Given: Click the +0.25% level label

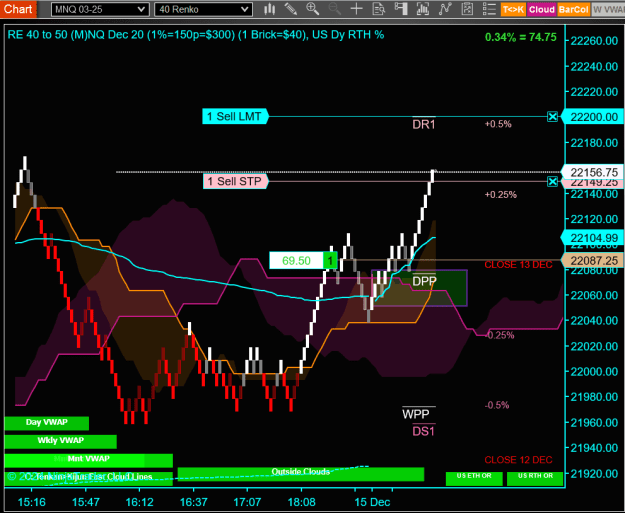Looking at the screenshot, I should (x=501, y=195).
